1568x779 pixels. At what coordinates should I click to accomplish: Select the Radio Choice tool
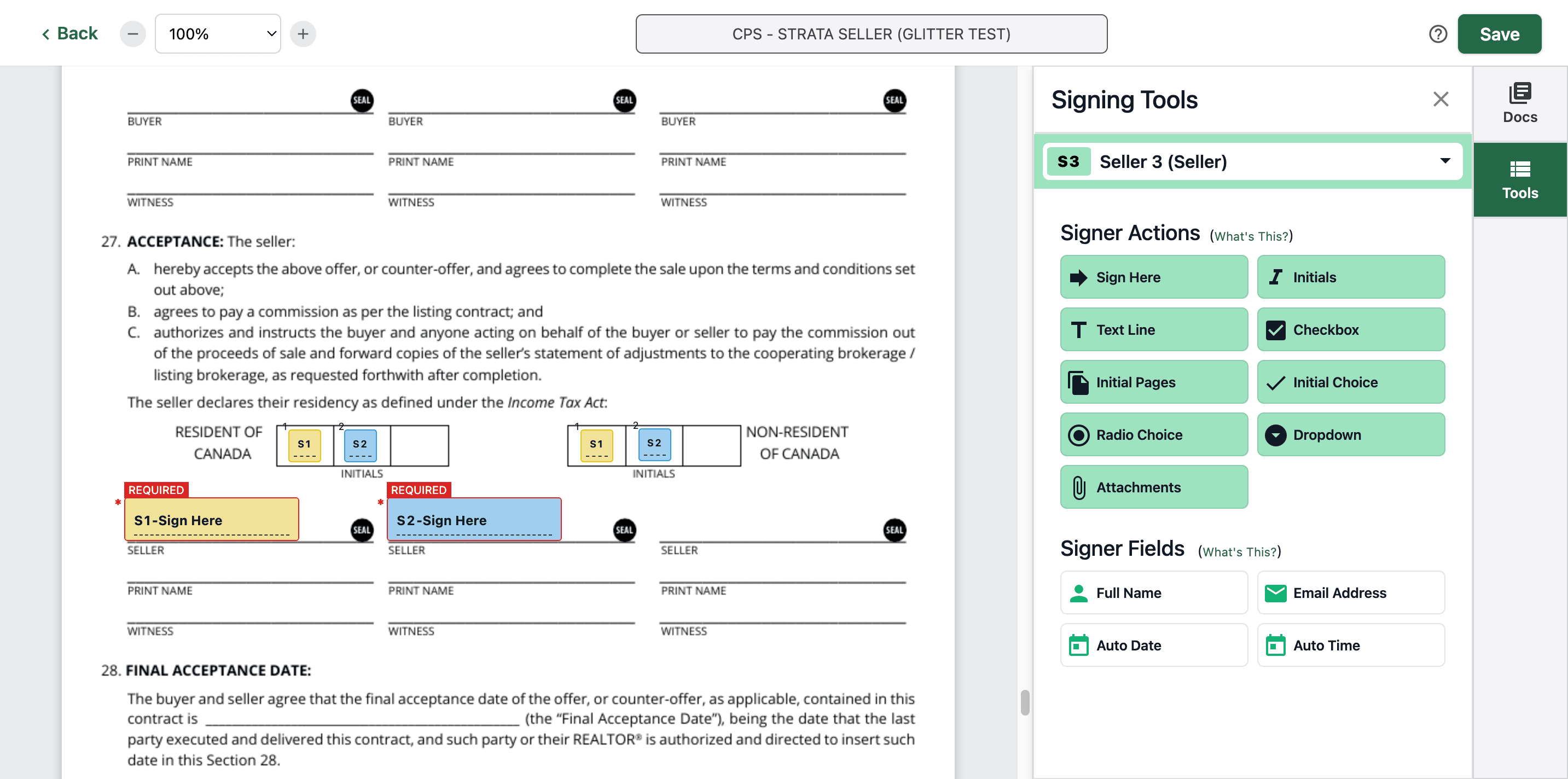pyautogui.click(x=1153, y=434)
